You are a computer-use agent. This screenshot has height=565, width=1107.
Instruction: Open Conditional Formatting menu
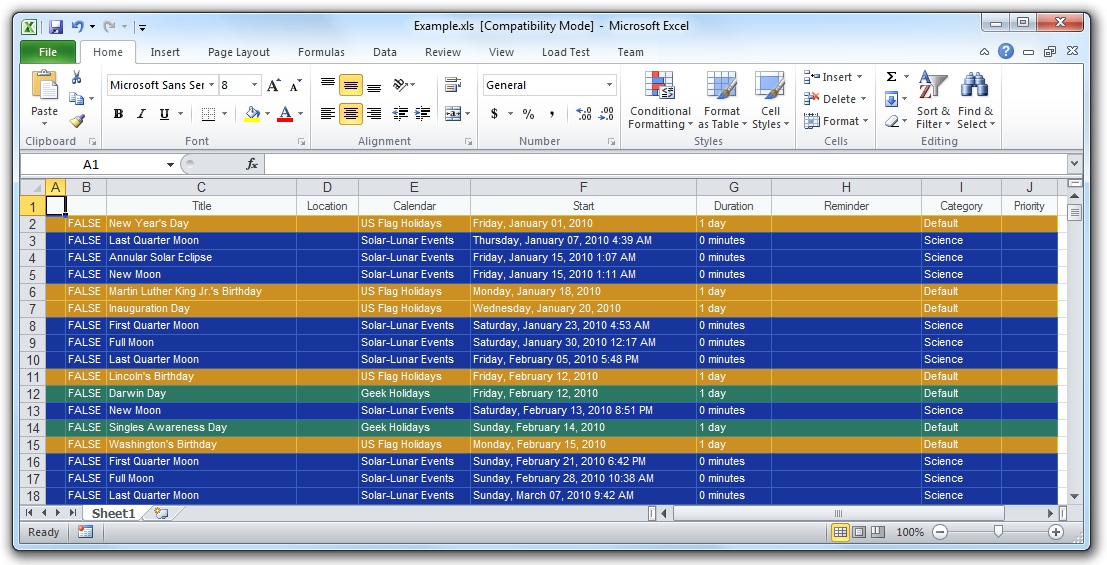(660, 100)
